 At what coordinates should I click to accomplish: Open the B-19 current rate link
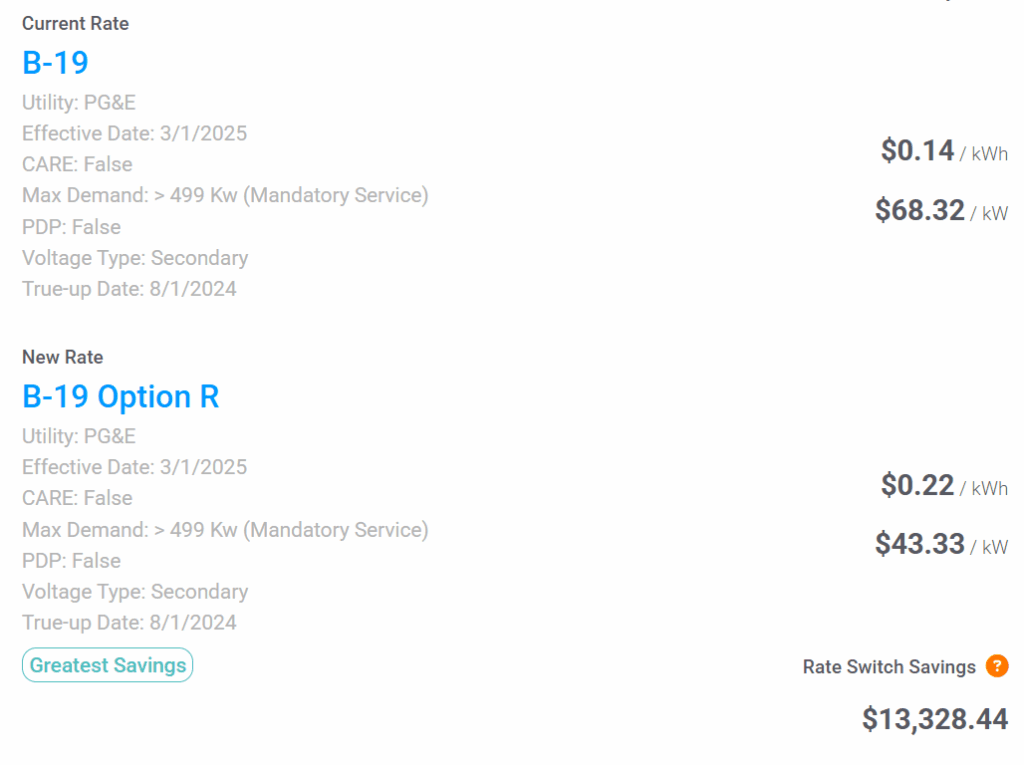tap(55, 63)
